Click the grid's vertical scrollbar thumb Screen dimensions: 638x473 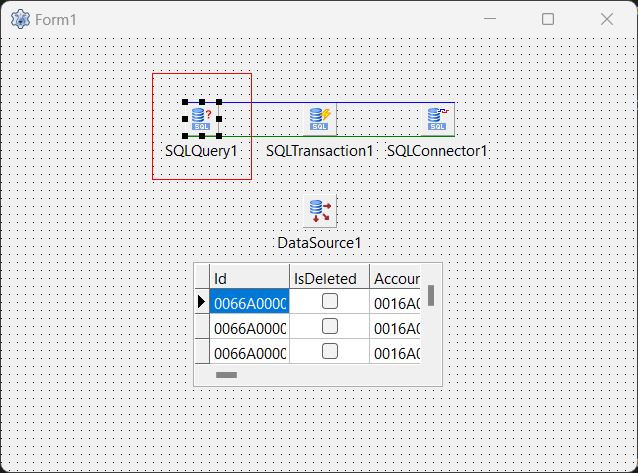point(431,295)
